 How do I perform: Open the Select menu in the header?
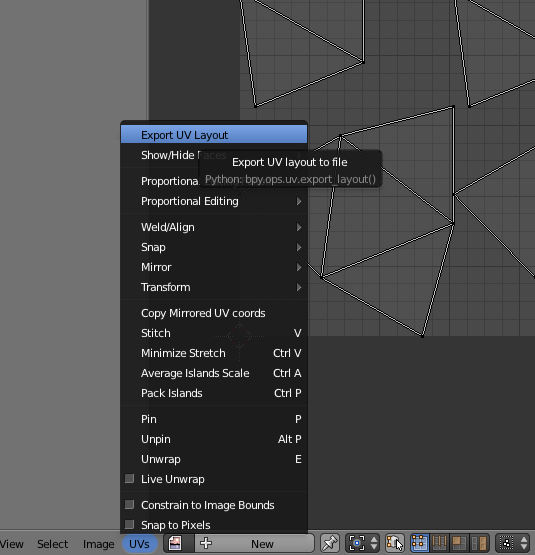[x=52, y=544]
